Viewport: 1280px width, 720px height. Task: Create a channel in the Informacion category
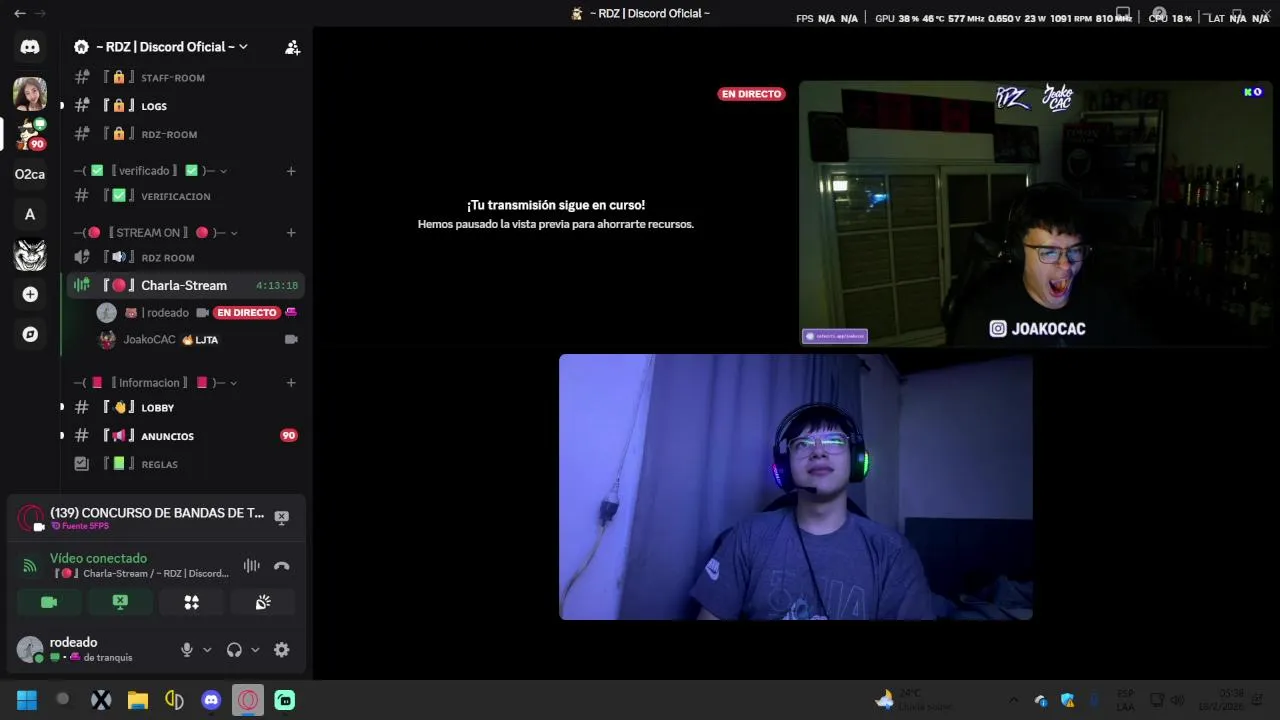pyautogui.click(x=291, y=383)
